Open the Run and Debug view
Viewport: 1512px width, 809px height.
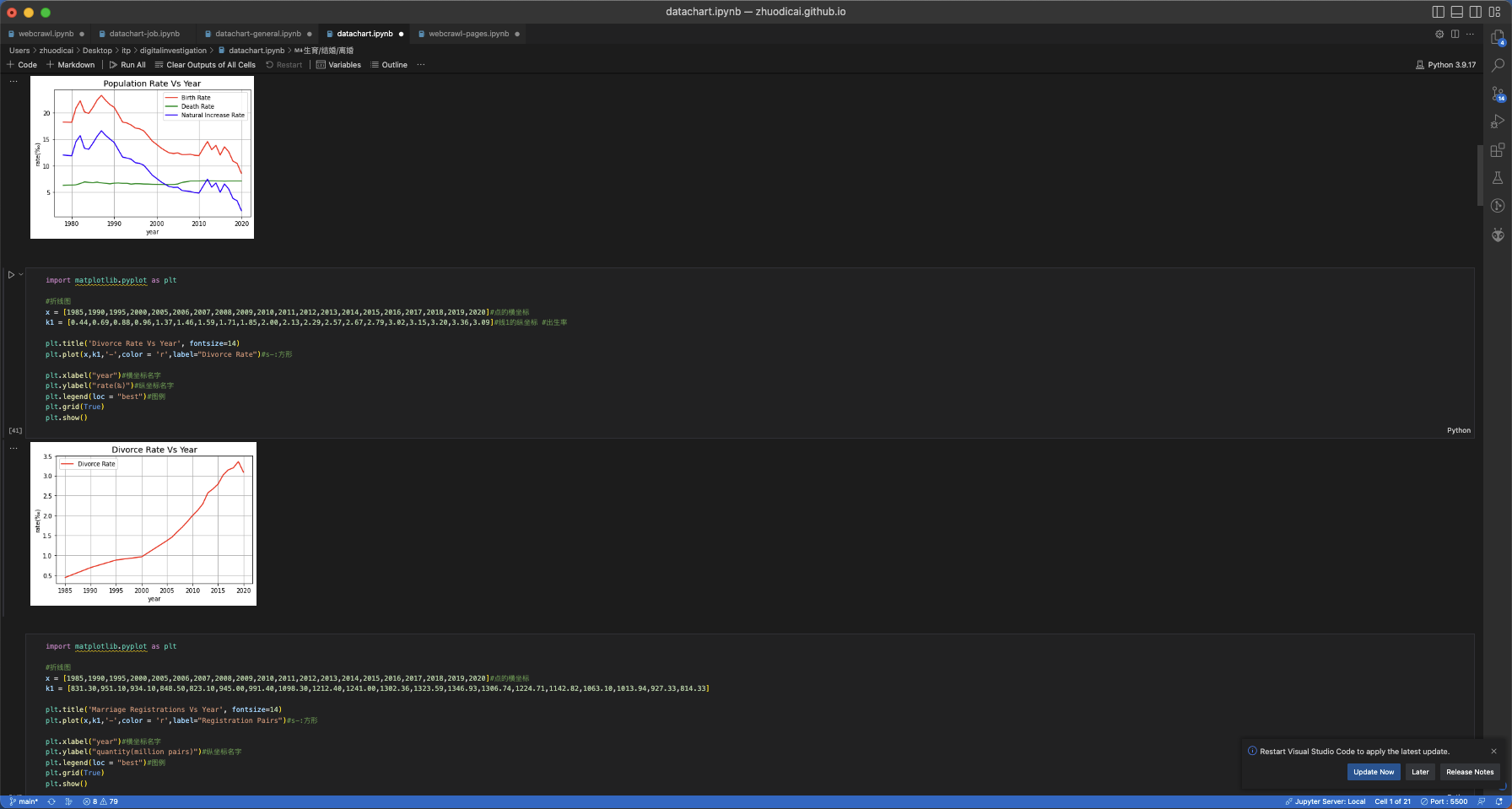pos(1498,121)
